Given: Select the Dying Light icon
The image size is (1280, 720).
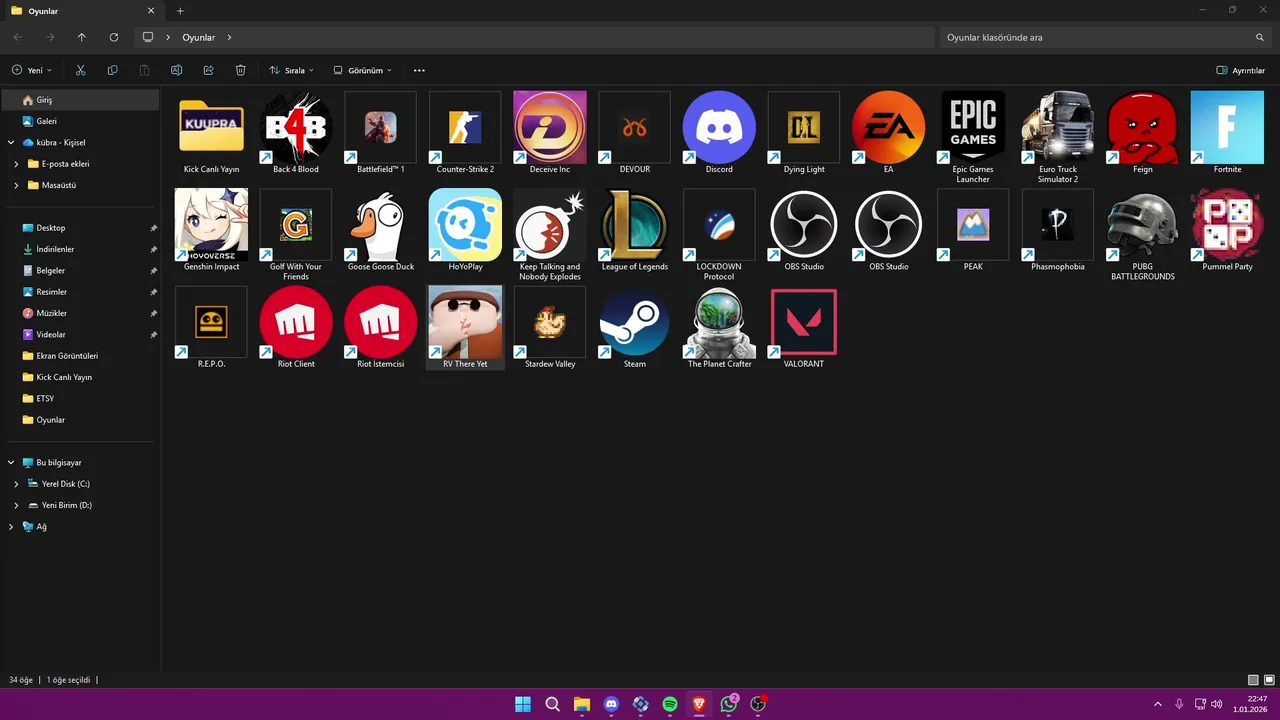Looking at the screenshot, I should pyautogui.click(x=804, y=128).
